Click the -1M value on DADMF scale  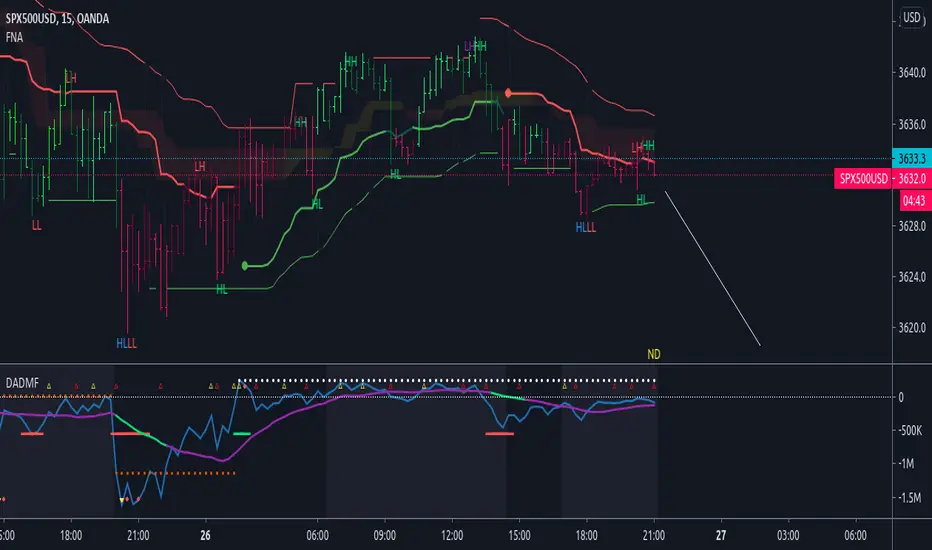pyautogui.click(x=906, y=463)
